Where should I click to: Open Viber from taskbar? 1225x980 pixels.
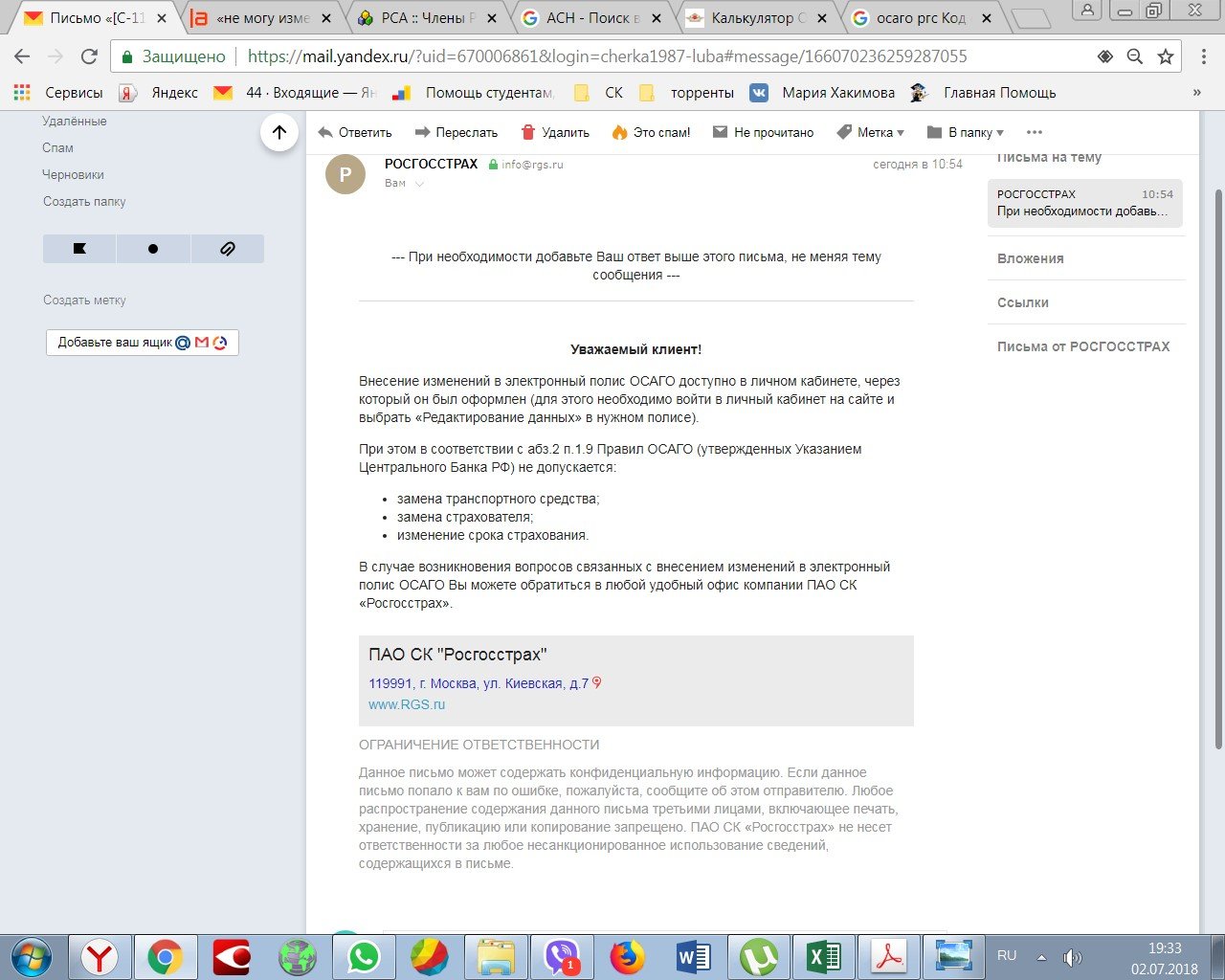coord(562,956)
